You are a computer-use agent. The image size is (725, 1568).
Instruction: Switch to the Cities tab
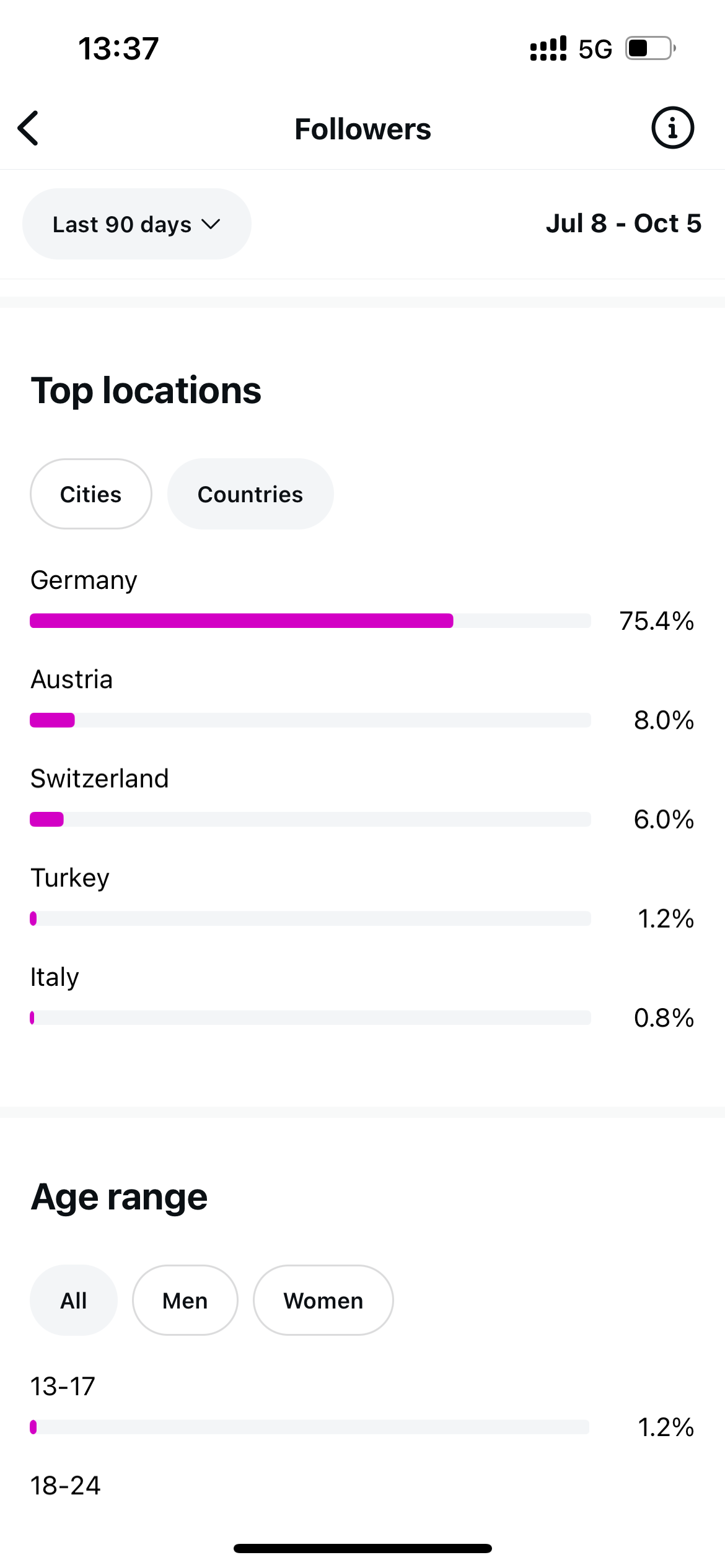tap(91, 494)
